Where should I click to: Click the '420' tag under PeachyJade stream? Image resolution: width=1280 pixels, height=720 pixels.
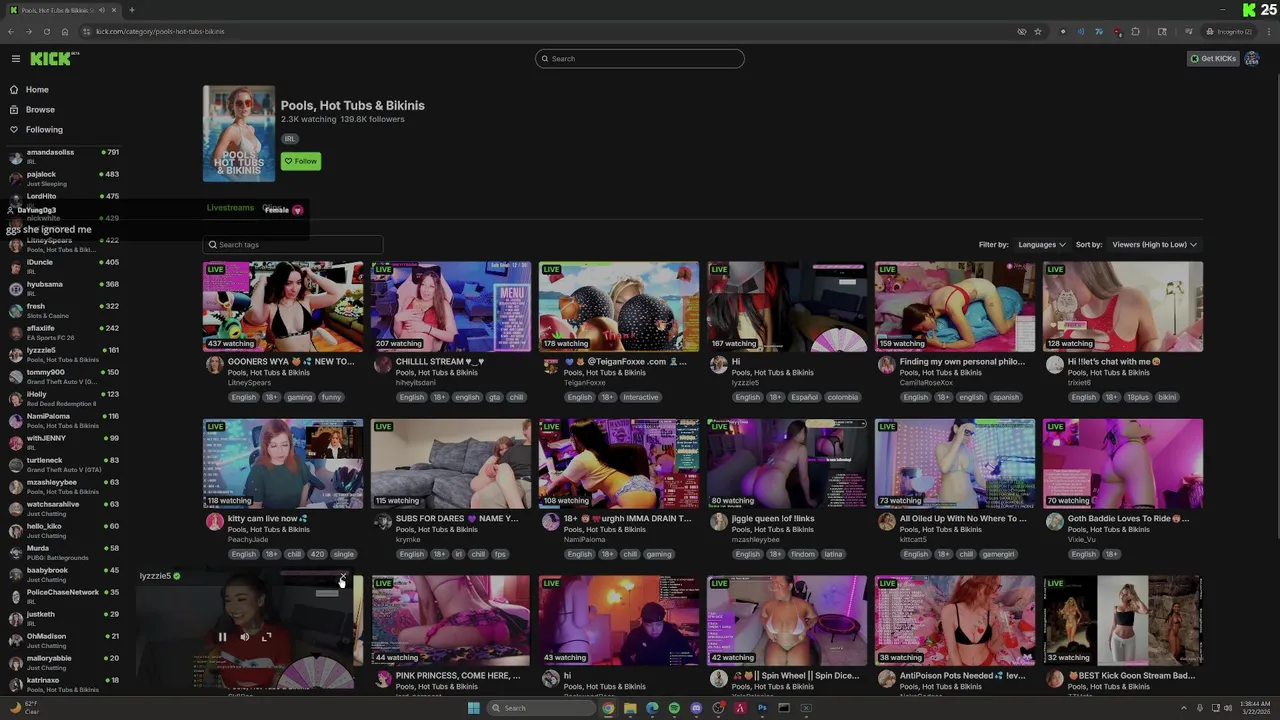317,554
